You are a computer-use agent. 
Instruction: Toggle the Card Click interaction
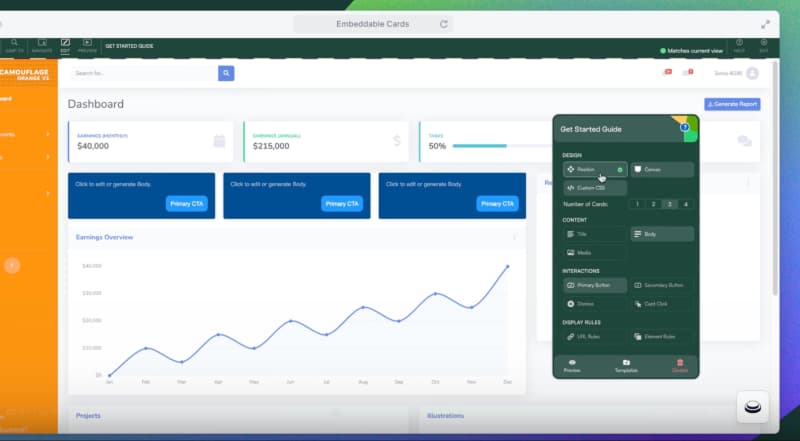(x=662, y=304)
